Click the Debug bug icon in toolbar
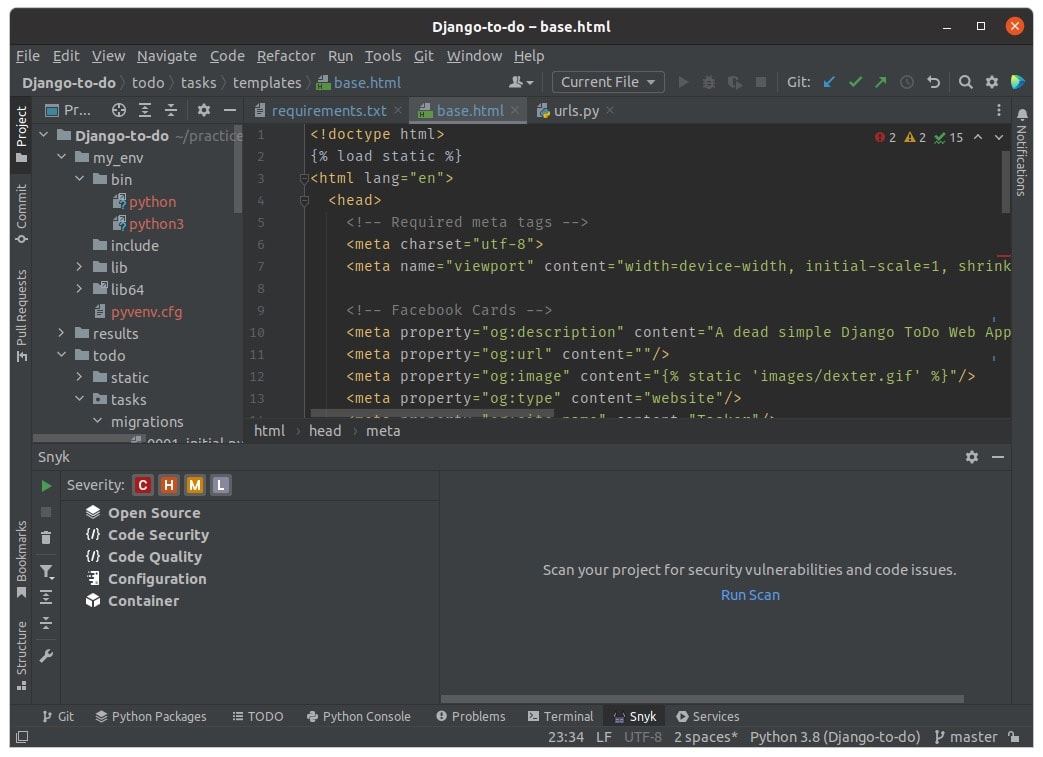The height and width of the screenshot is (757, 1043). [x=709, y=82]
